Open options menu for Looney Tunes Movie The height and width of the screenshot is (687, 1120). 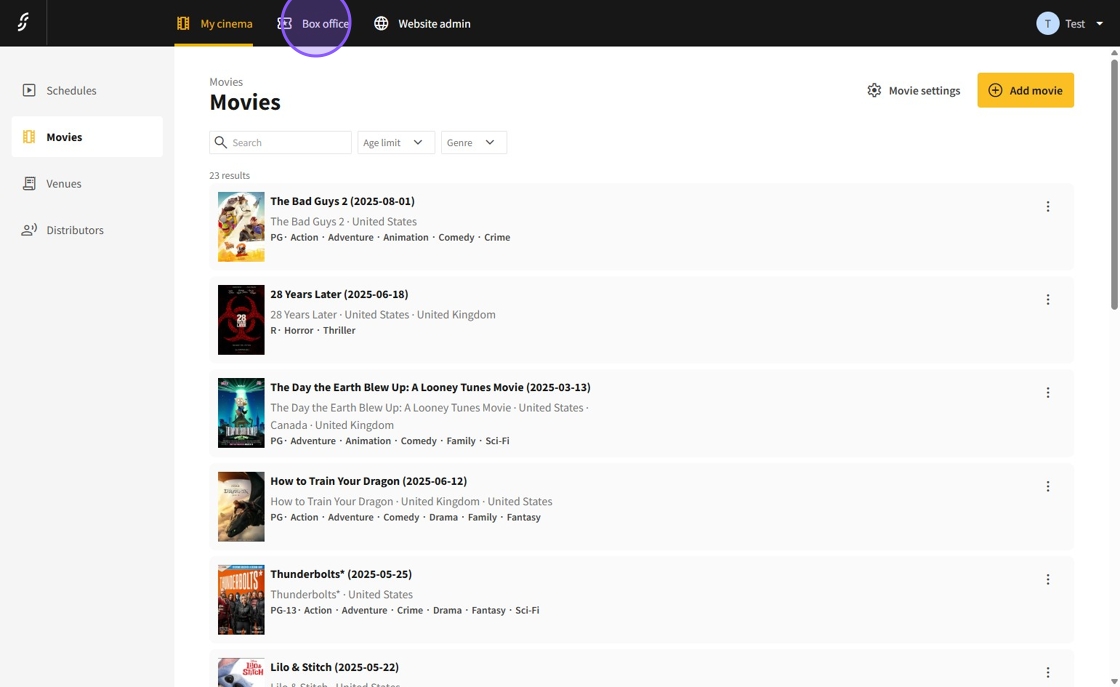click(x=1047, y=393)
